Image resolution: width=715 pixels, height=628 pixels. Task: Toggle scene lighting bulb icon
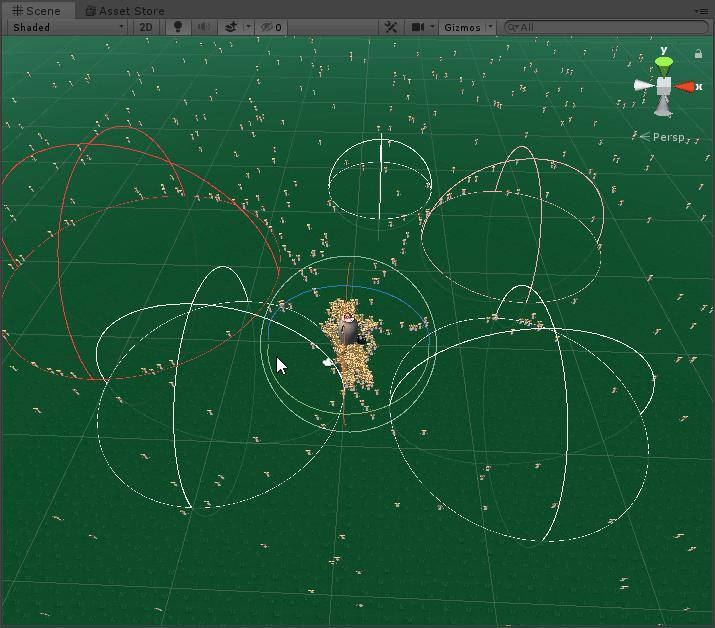pos(178,27)
